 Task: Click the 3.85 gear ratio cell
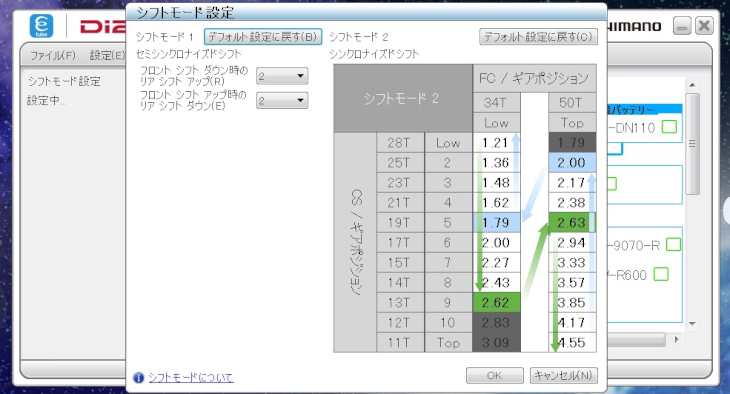click(x=572, y=303)
